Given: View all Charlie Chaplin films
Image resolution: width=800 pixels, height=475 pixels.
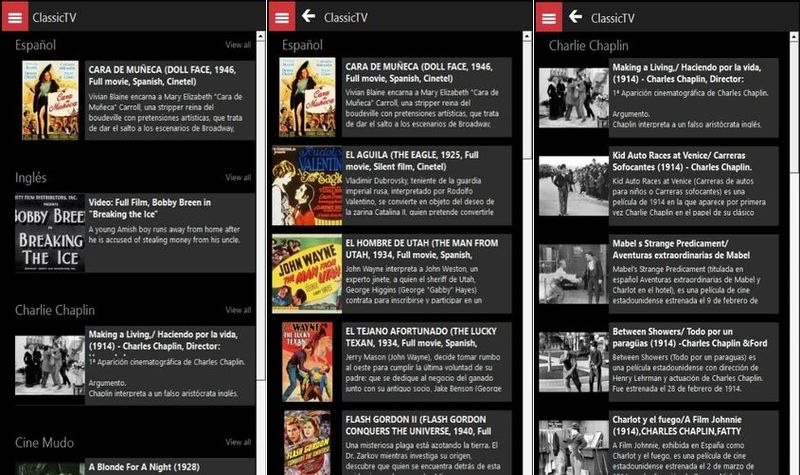Looking at the screenshot, I should (238, 310).
